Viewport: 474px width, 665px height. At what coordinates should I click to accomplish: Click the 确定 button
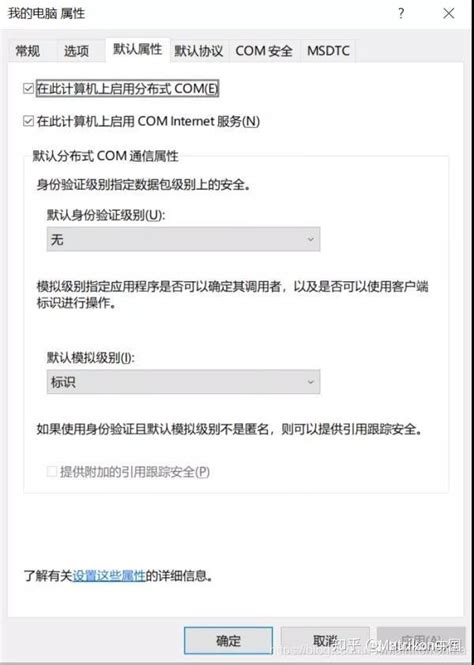[228, 640]
